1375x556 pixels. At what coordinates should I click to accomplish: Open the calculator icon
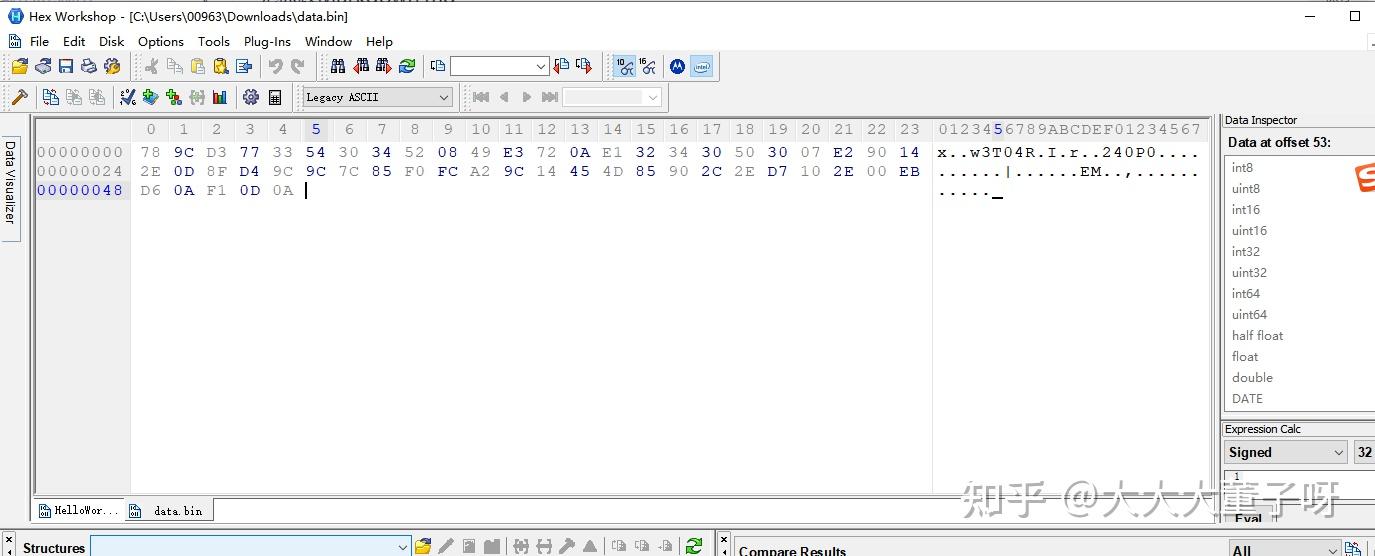click(x=275, y=97)
